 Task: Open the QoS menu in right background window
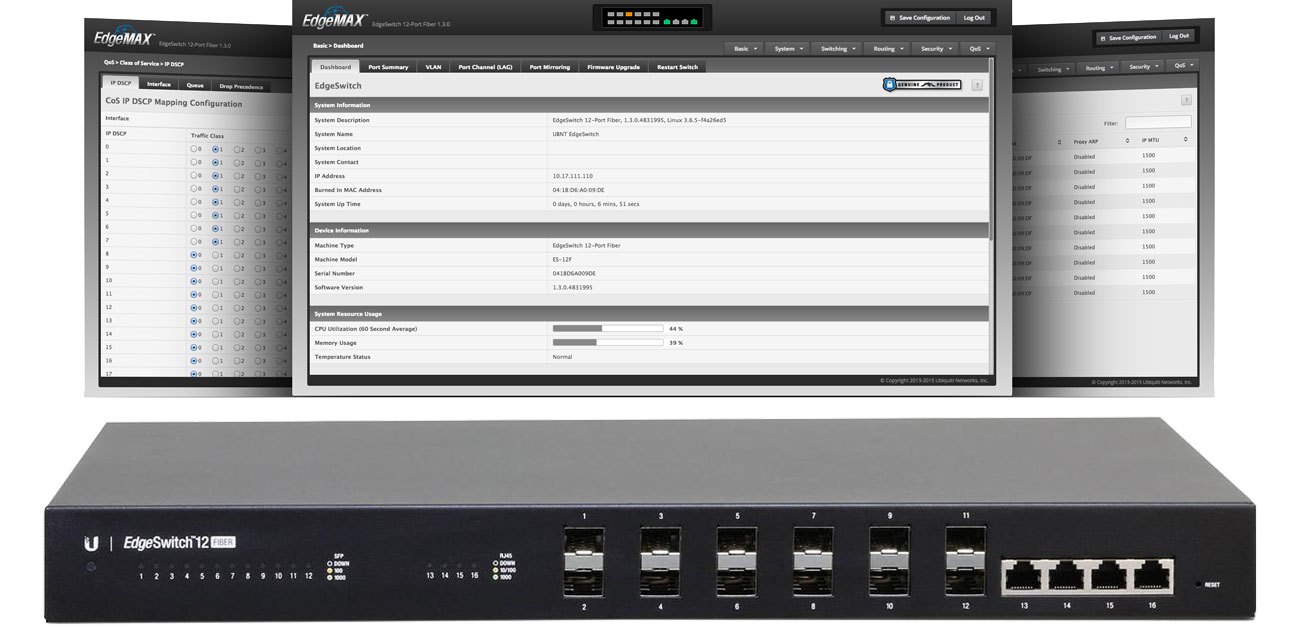(x=1183, y=65)
